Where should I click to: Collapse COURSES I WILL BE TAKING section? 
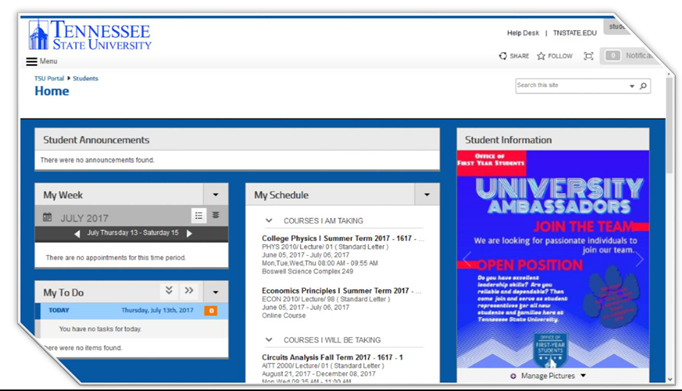click(269, 340)
